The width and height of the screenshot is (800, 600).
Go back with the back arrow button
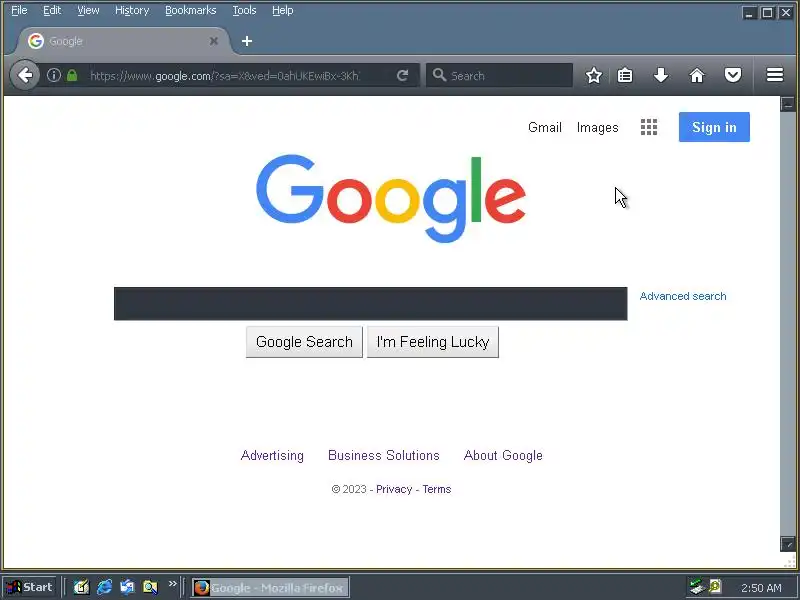click(24, 76)
